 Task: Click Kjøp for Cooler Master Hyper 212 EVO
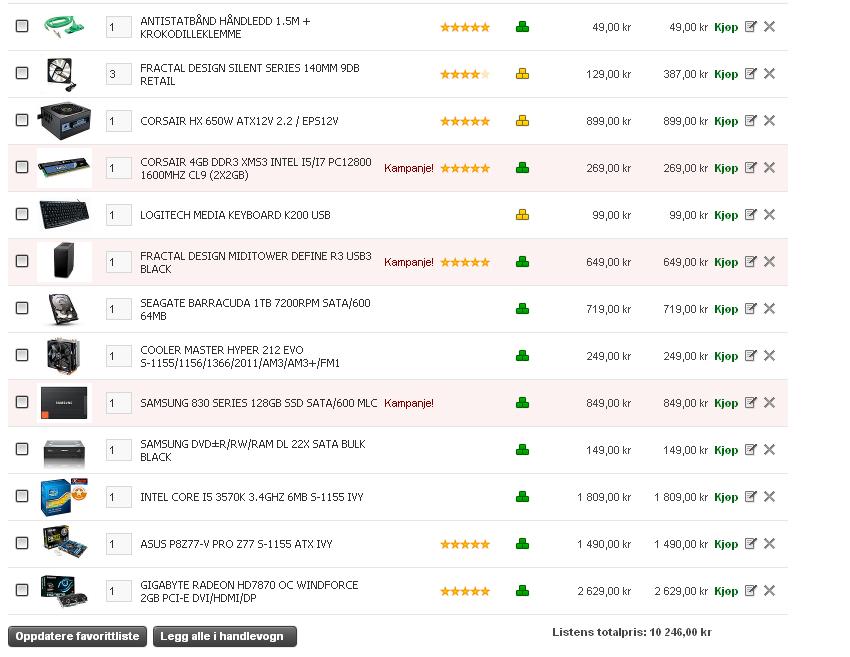coord(726,356)
